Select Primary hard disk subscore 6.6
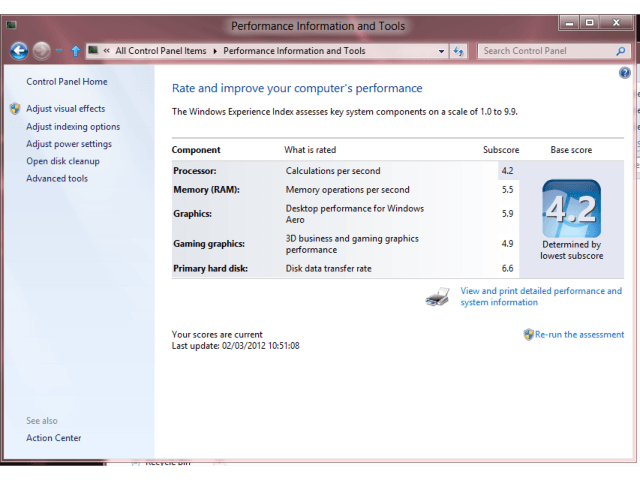Image resolution: width=640 pixels, height=480 pixels. (507, 269)
